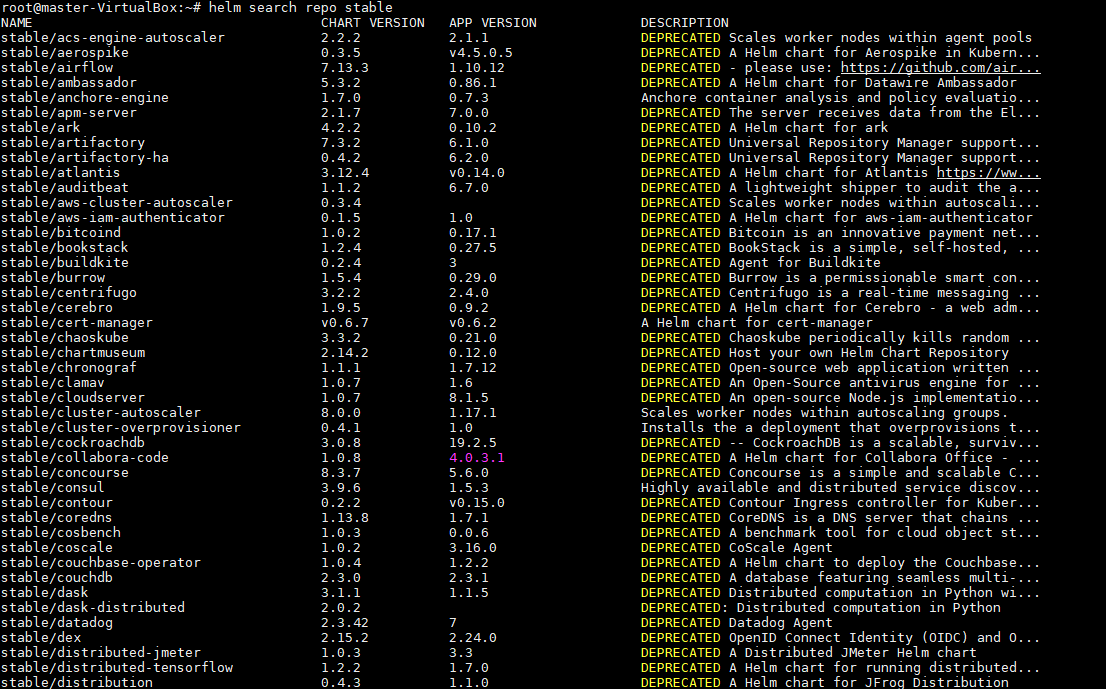This screenshot has width=1106, height=689.
Task: Click stable/couchdb name
Action: [57, 578]
